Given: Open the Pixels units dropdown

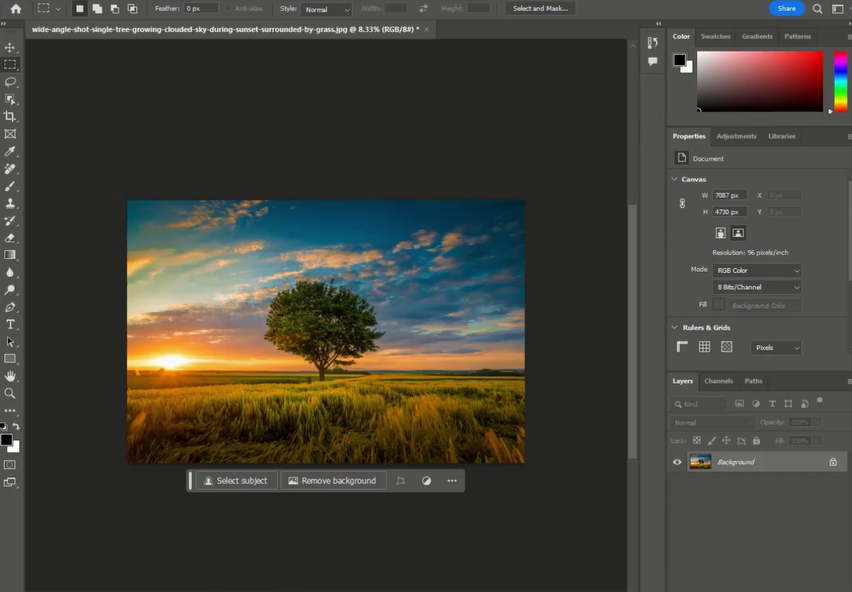Looking at the screenshot, I should [x=776, y=348].
